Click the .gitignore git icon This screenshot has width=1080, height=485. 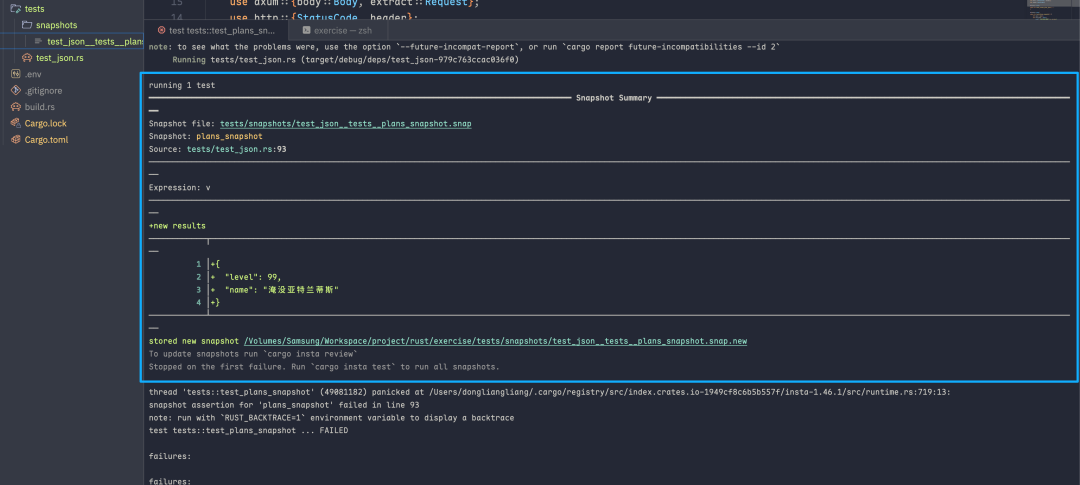pyautogui.click(x=15, y=90)
